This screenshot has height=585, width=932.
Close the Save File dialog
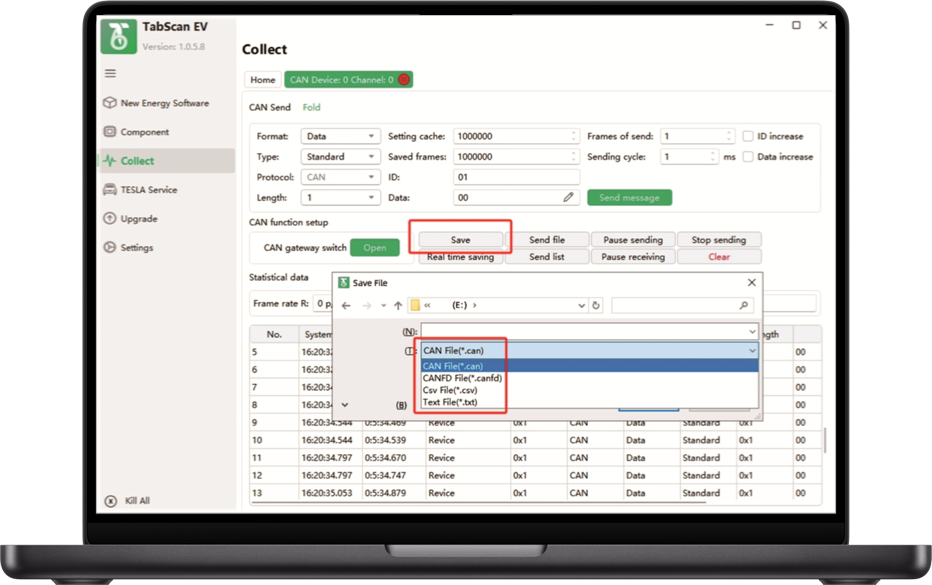[x=752, y=282]
